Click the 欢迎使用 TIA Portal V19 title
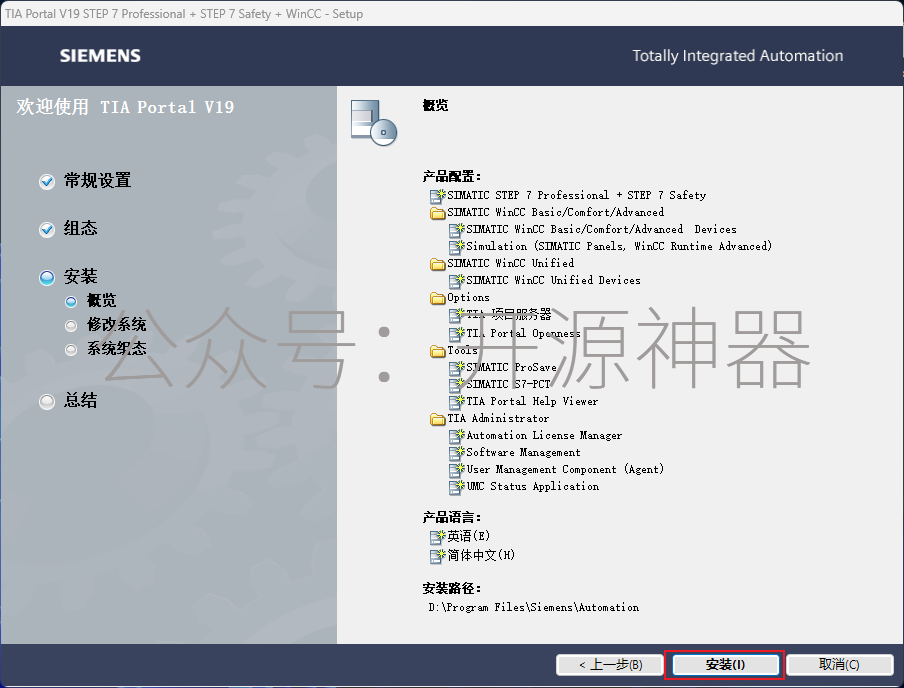This screenshot has height=688, width=904. coord(125,107)
